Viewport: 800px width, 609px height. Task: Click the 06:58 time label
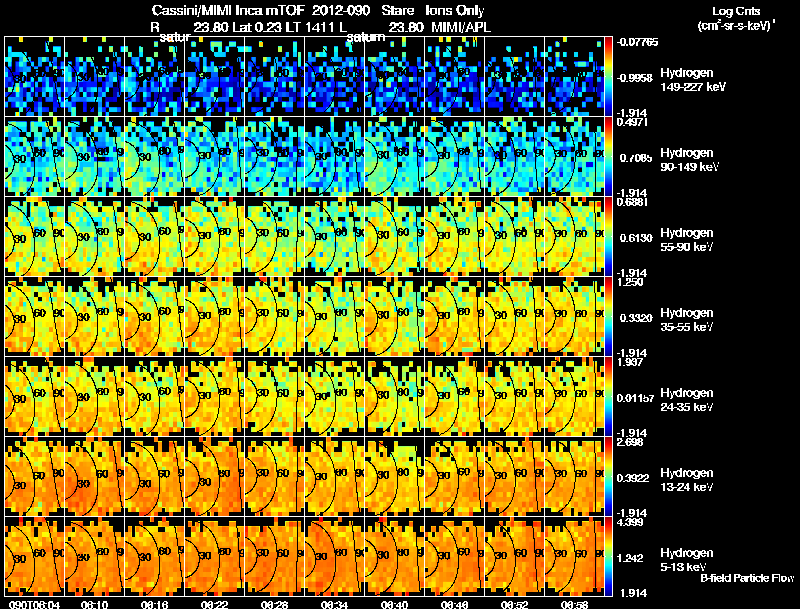[x=574, y=604]
